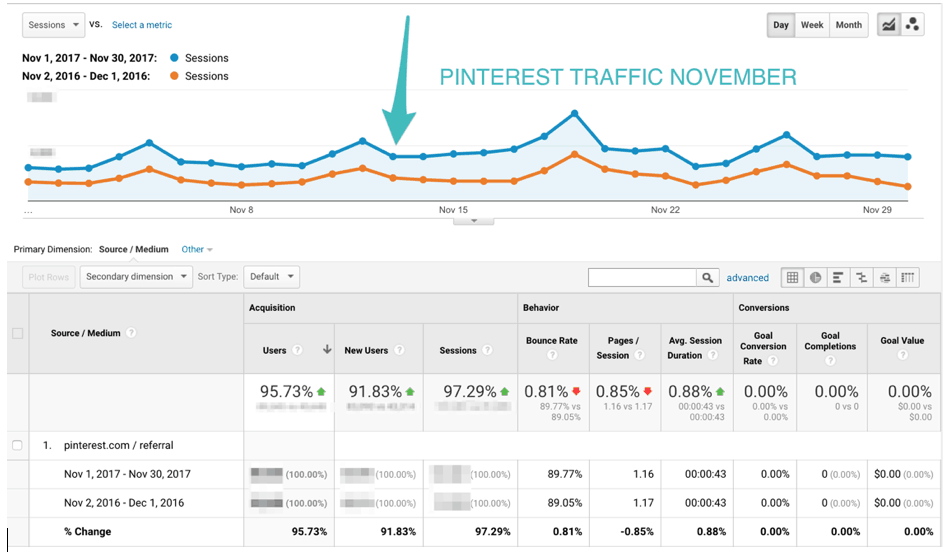Tick the pinterest.com / referral row checkbox
Screen dimensions: 948x553
pyautogui.click(x=18, y=445)
